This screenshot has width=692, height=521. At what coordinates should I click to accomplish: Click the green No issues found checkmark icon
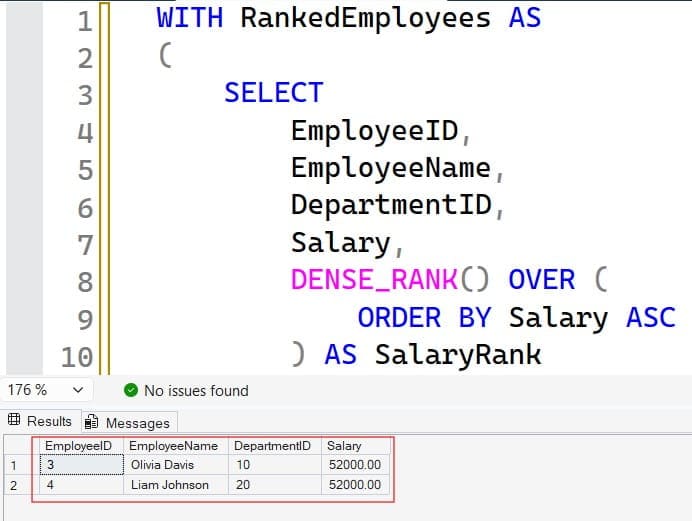[131, 390]
